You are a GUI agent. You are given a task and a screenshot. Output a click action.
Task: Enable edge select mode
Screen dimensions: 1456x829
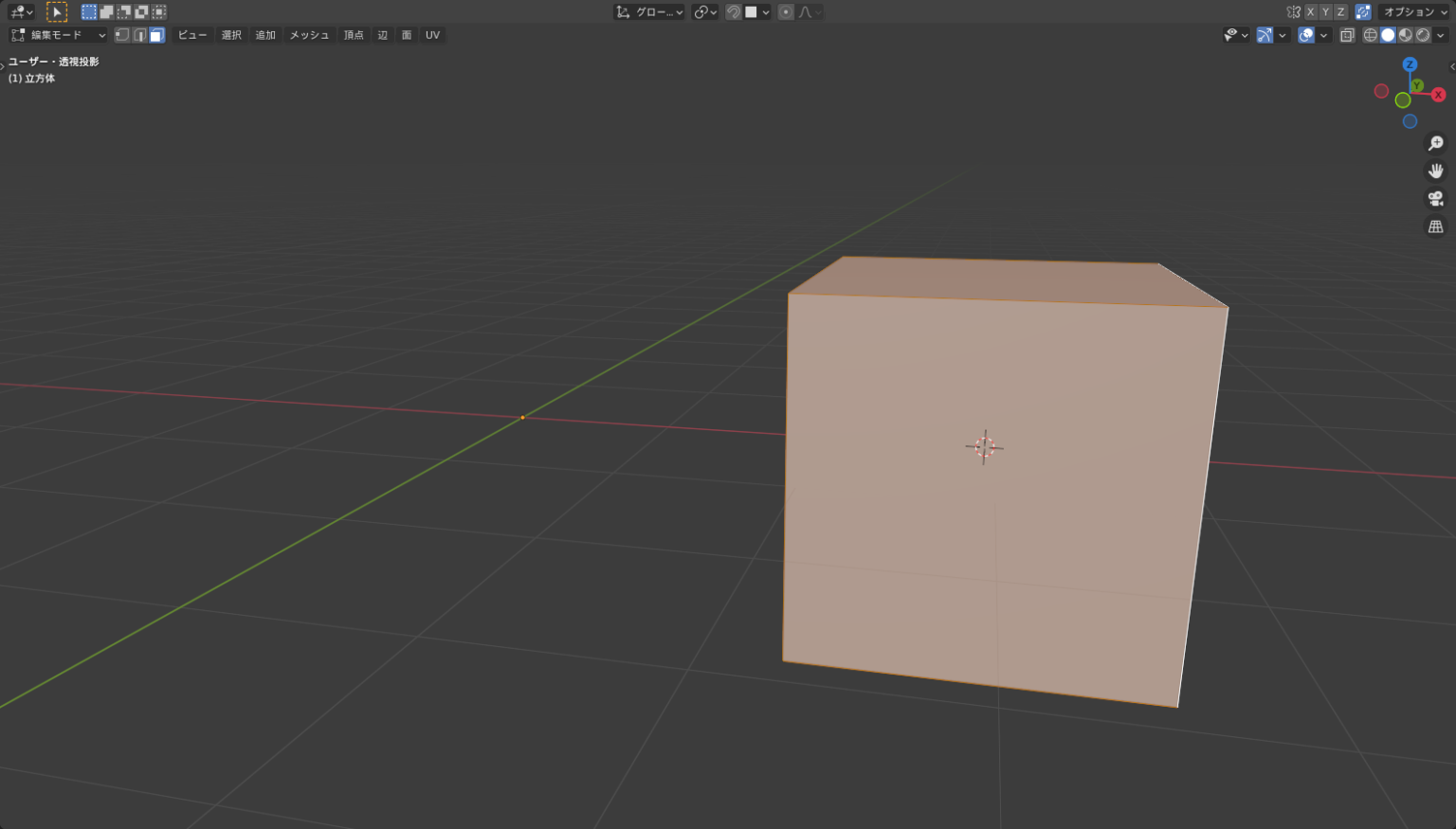(138, 35)
